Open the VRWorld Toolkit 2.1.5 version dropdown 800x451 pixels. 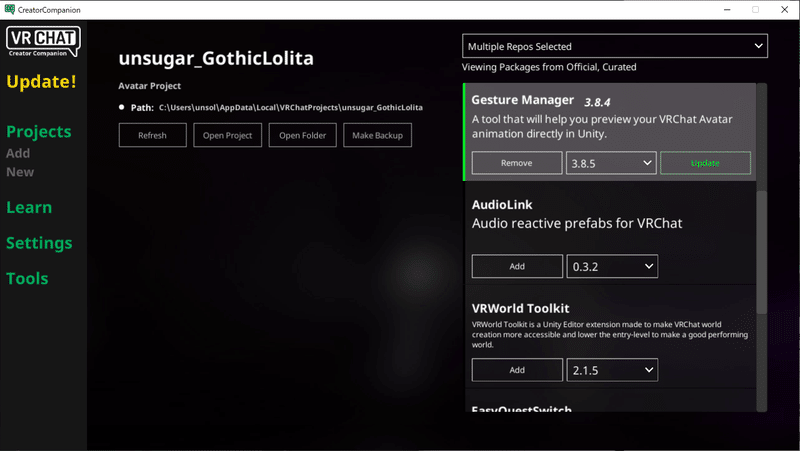[x=612, y=370]
